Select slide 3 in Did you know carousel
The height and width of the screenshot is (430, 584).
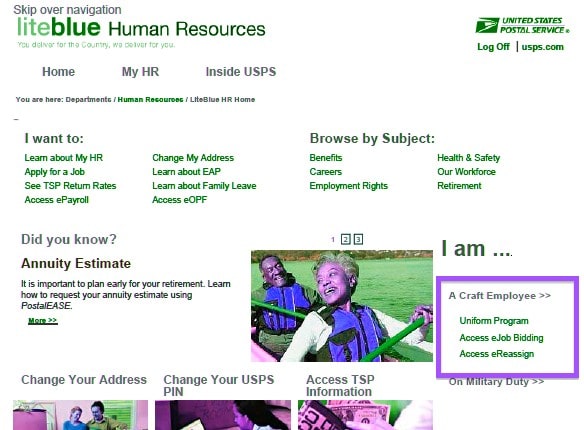click(358, 239)
